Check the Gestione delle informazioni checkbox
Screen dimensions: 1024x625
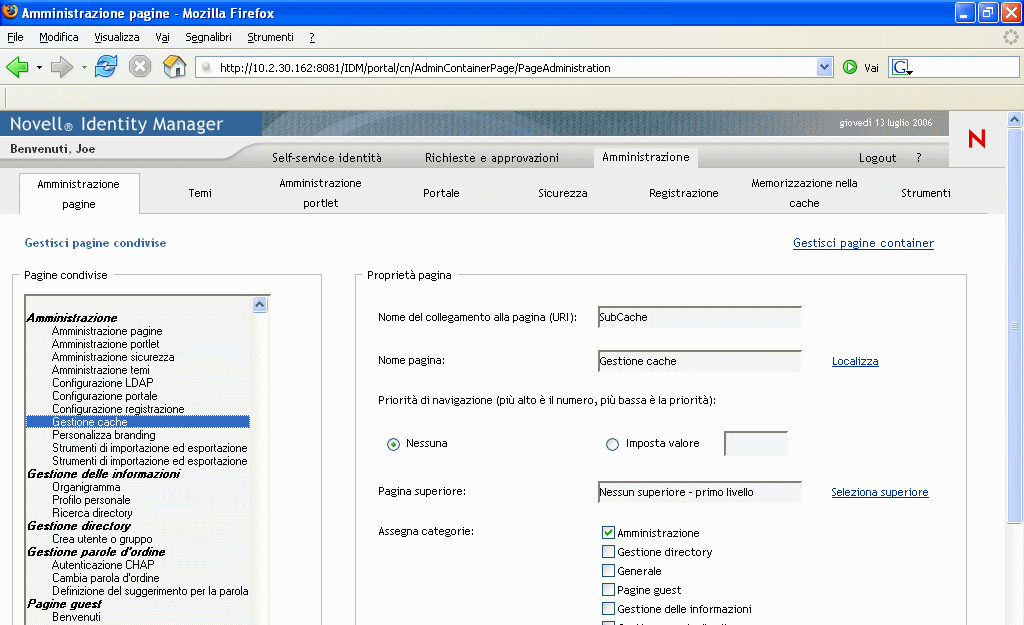click(608, 608)
